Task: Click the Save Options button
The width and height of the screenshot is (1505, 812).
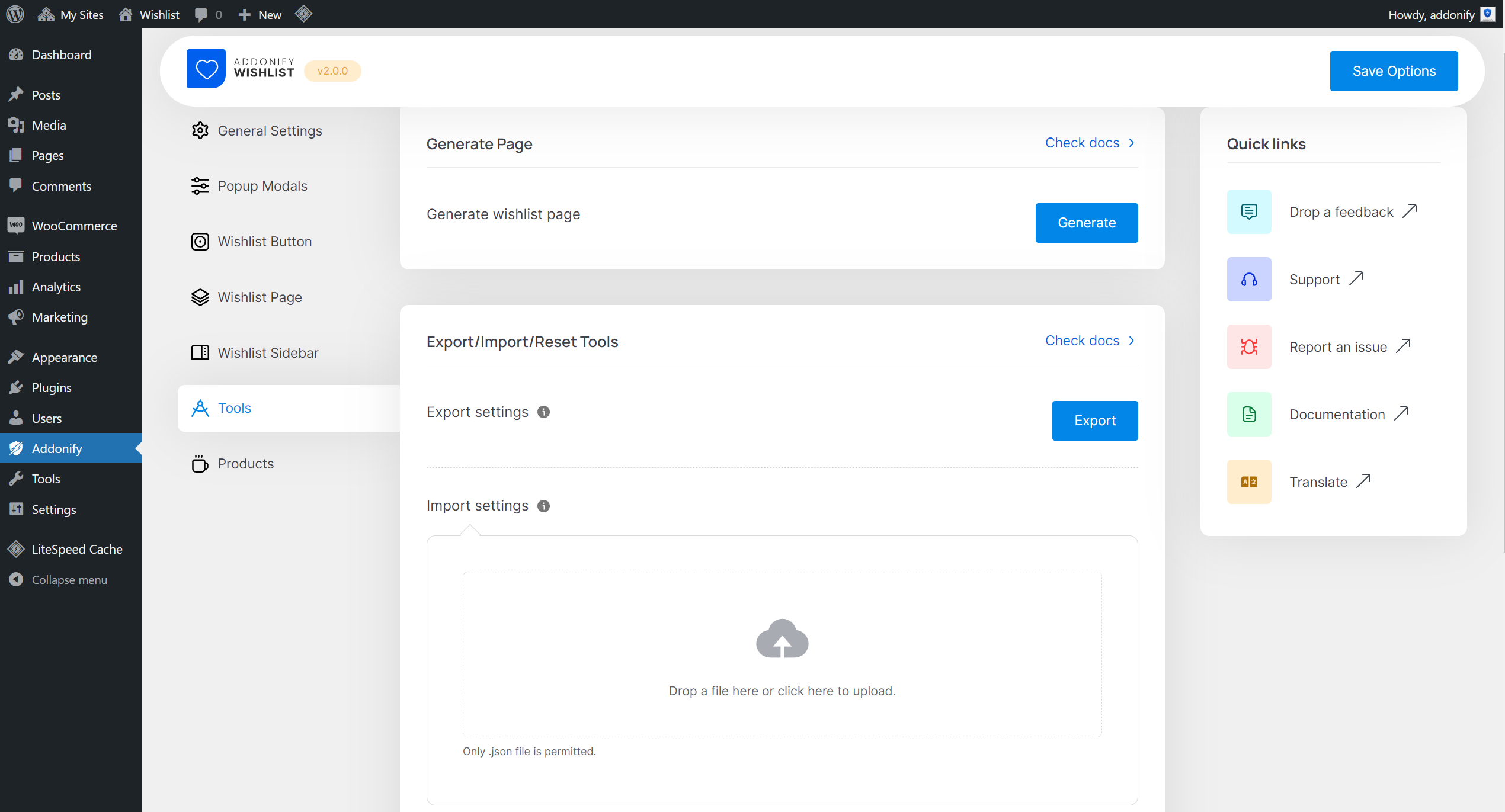Action: [x=1394, y=71]
